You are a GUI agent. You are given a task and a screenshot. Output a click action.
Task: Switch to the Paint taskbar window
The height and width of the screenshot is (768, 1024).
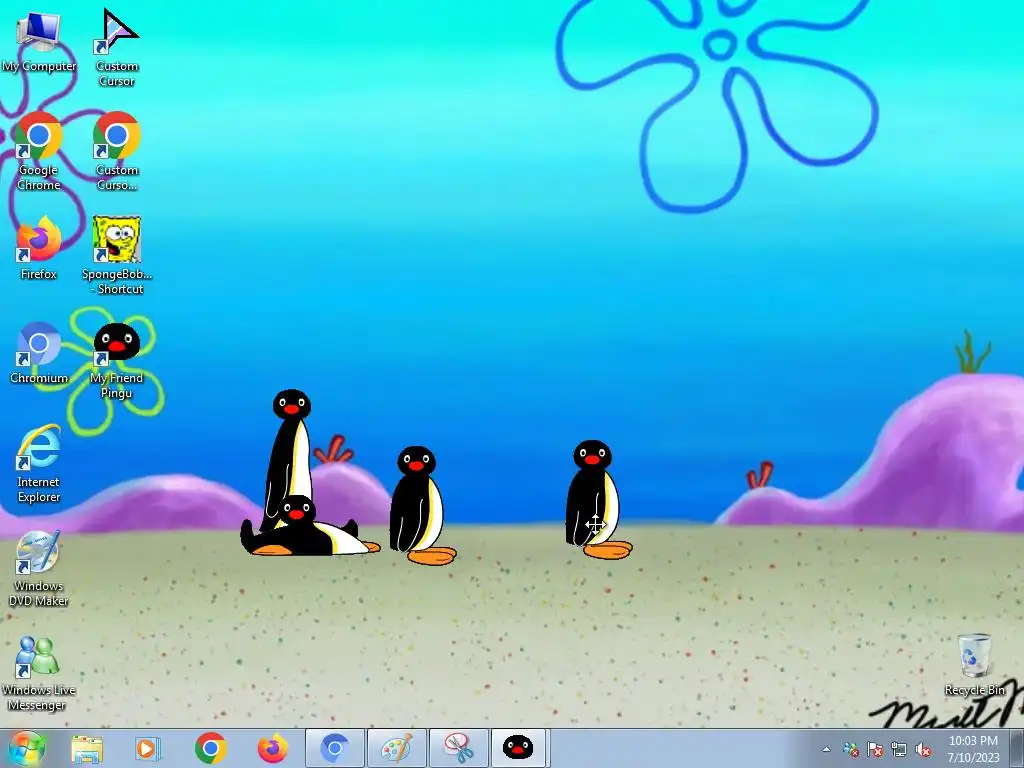[x=397, y=748]
